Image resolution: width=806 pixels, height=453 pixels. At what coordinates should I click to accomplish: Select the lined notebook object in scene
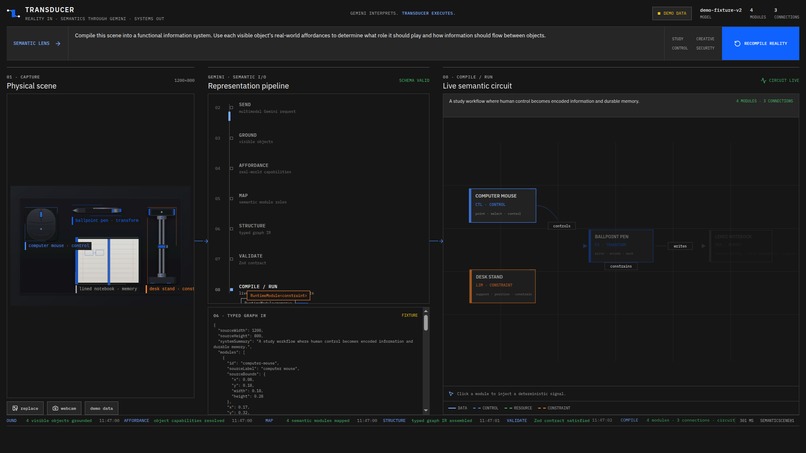pyautogui.click(x=108, y=261)
